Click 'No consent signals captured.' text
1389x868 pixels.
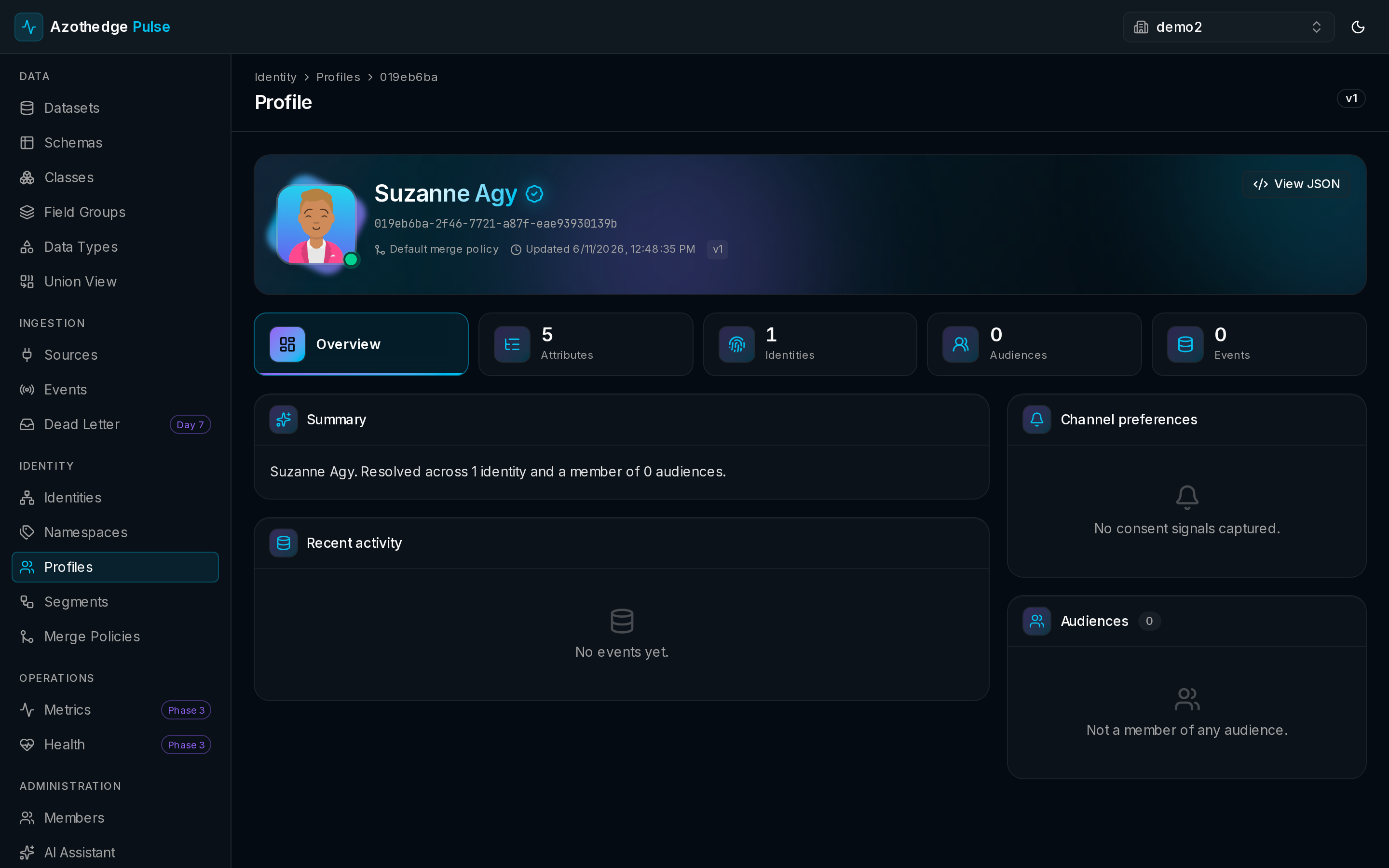(x=1187, y=529)
